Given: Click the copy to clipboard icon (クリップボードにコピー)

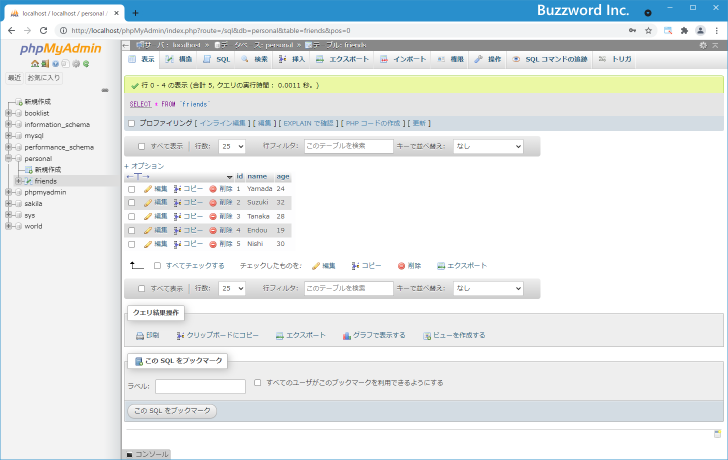Looking at the screenshot, I should click(180, 335).
